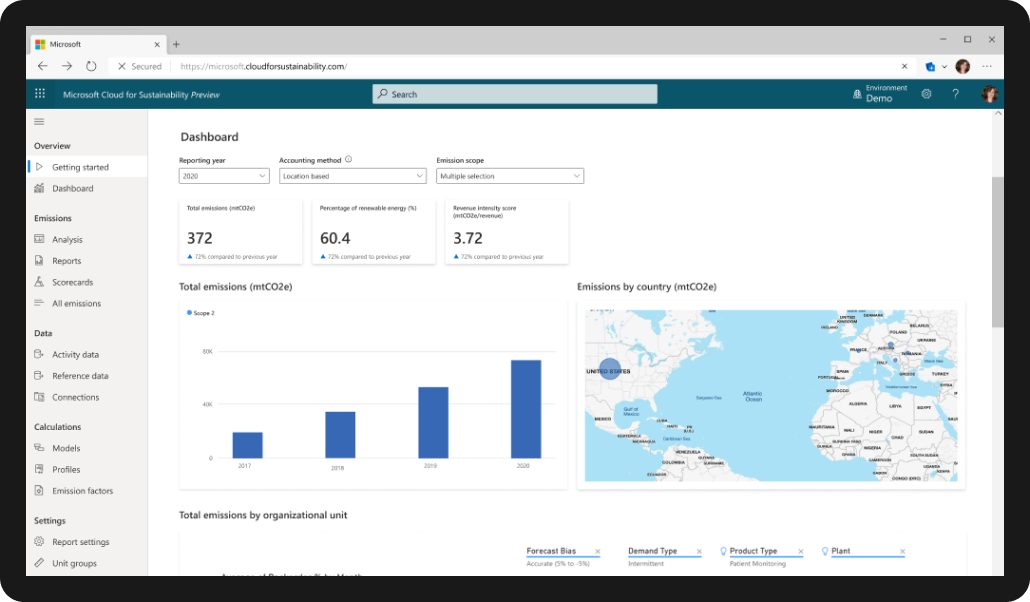This screenshot has width=1030, height=602.
Task: Select Dashboard in the sidebar
Action: click(72, 188)
